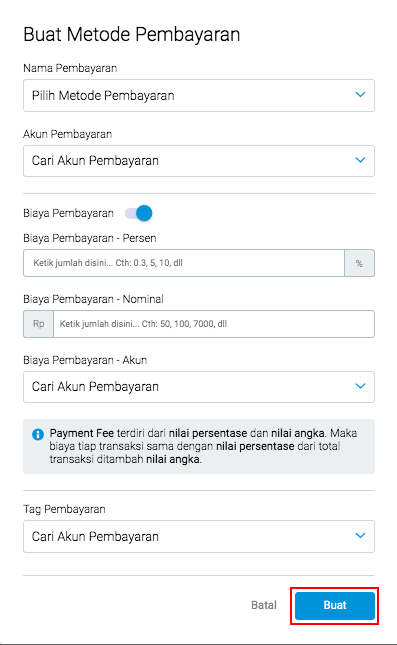Click the blue info icon in Payment Fee note
The height and width of the screenshot is (645, 397).
click(x=38, y=434)
